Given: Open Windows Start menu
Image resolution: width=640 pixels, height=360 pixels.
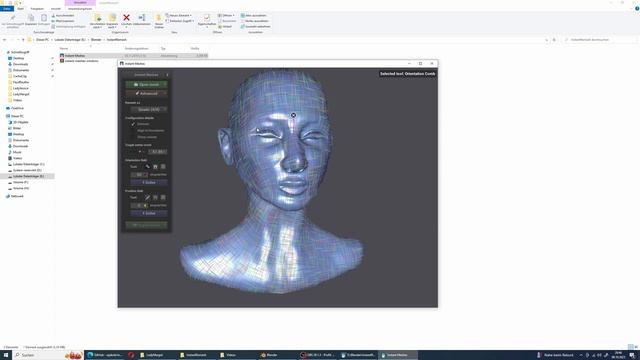Looking at the screenshot, I should pos(6,355).
